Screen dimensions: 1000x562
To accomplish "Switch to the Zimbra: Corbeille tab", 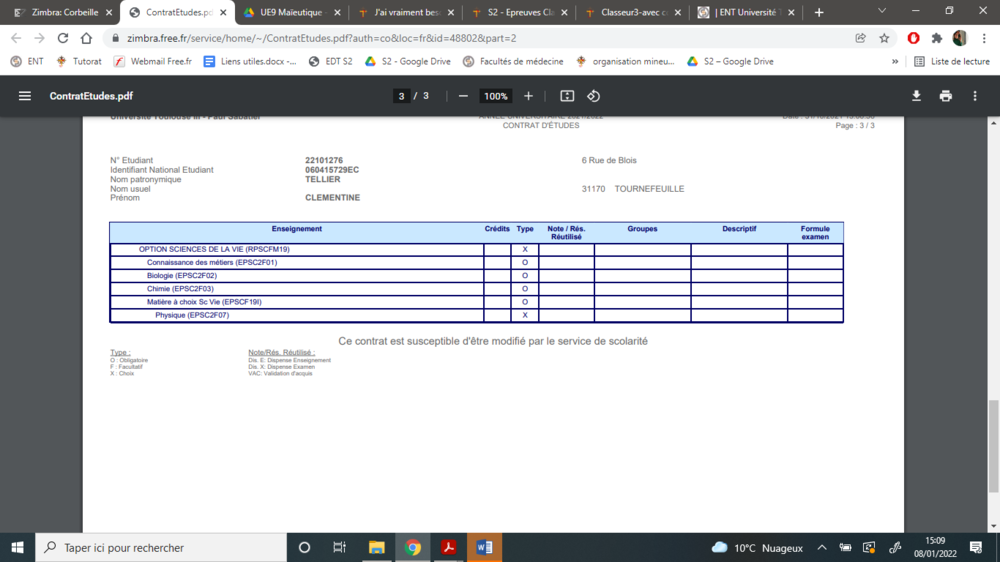I will pos(62,12).
